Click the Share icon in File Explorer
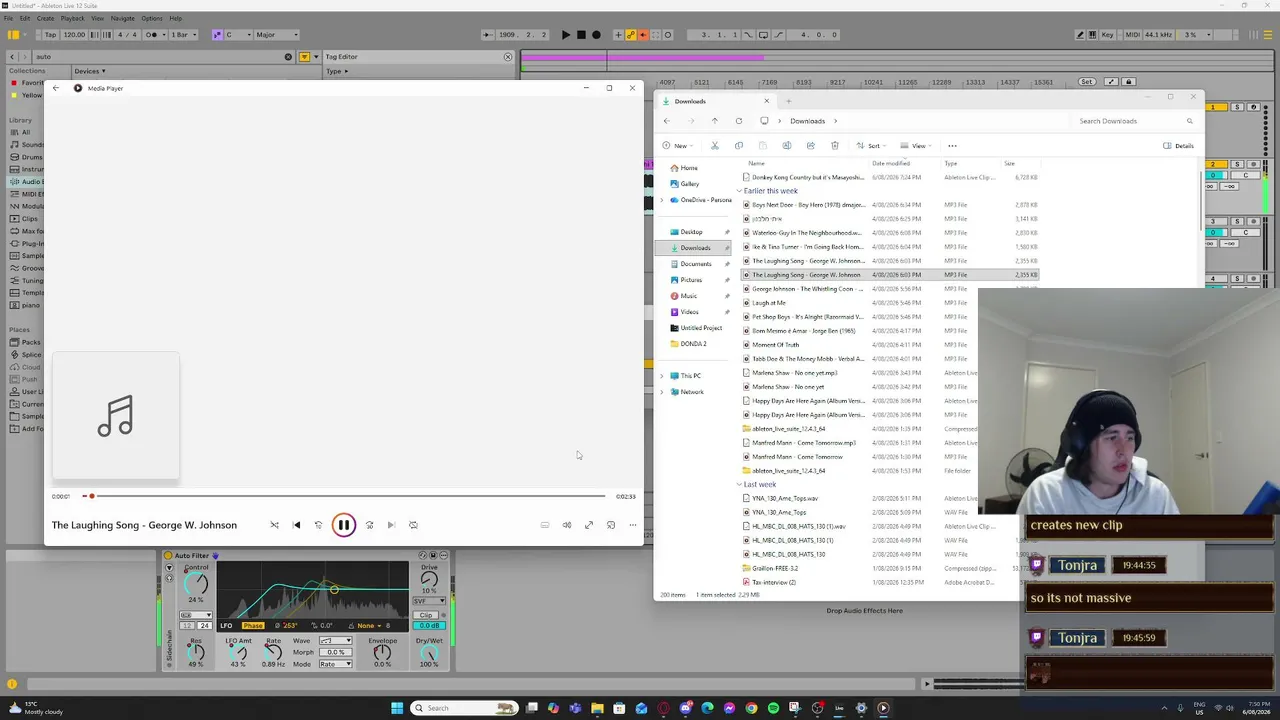This screenshot has width=1280, height=720. (811, 146)
